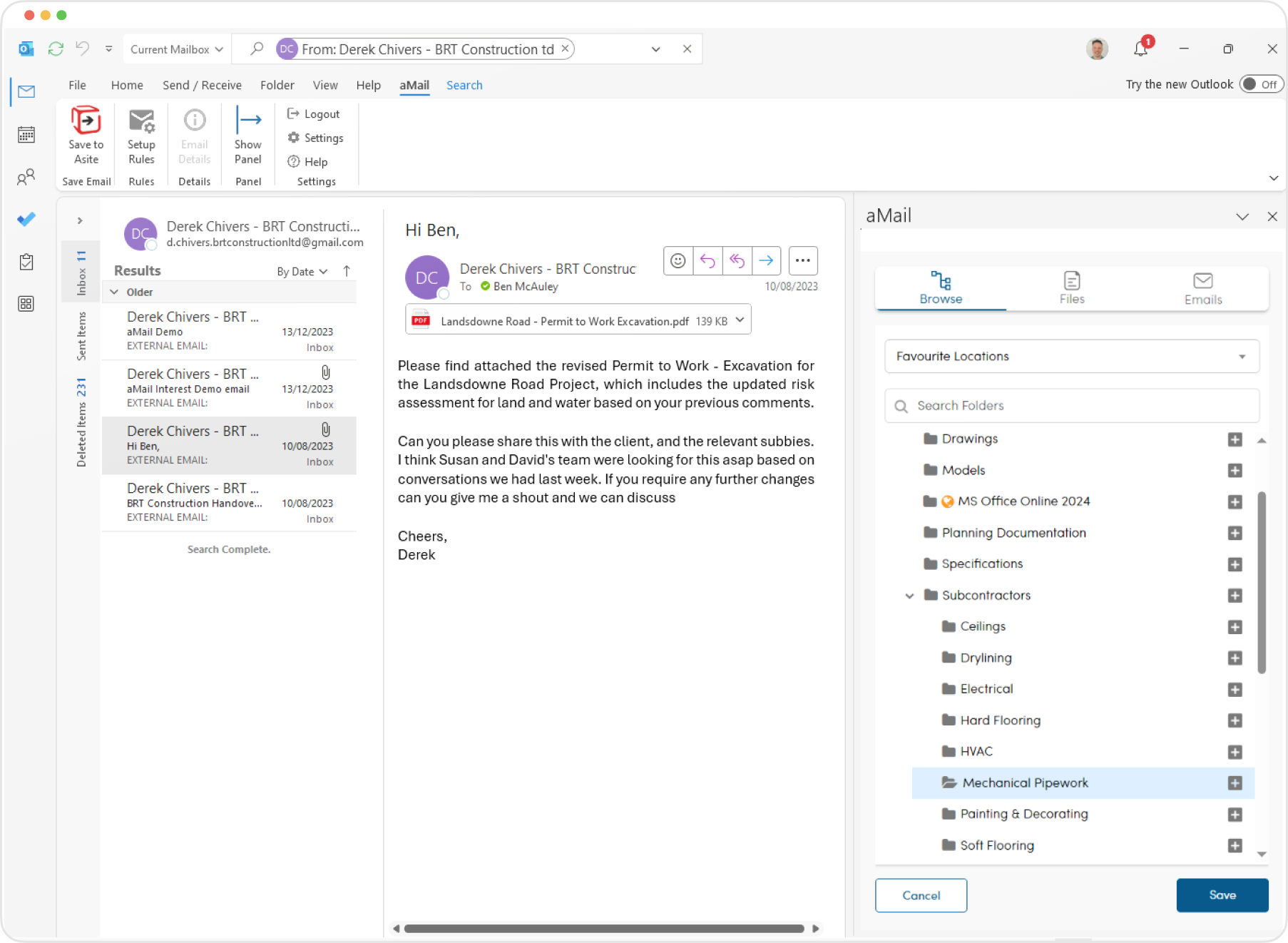
Task: Open more actions ellipsis on email
Action: point(803,260)
